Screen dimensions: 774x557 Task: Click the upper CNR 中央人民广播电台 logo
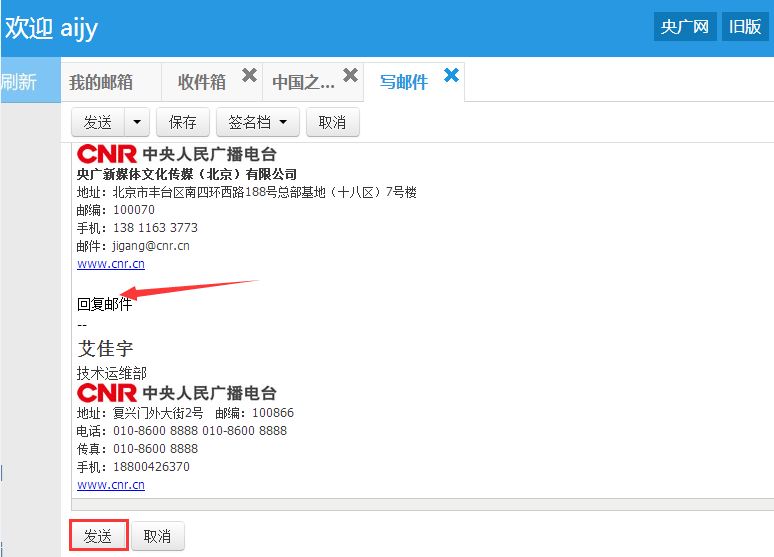coord(176,154)
